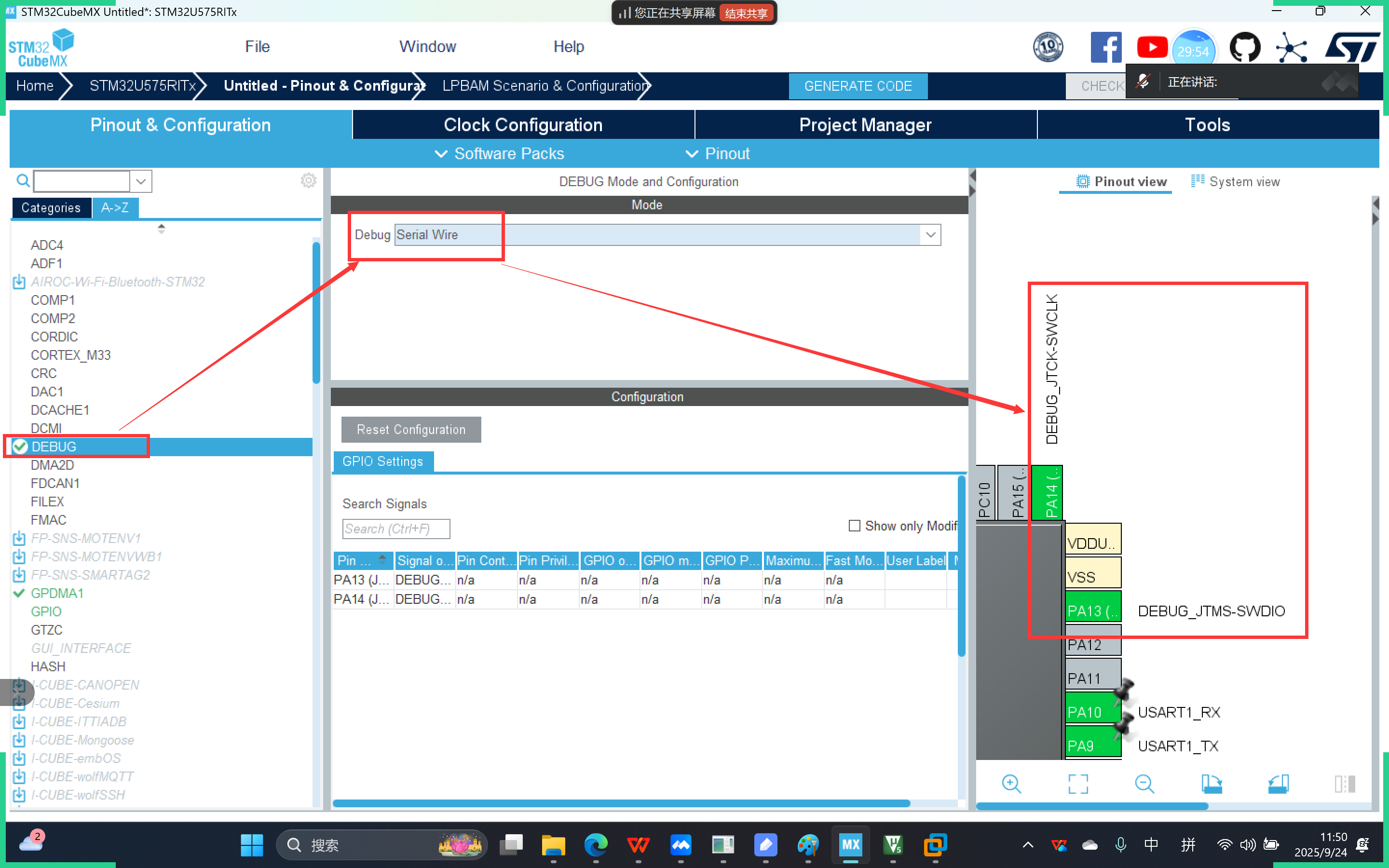Image resolution: width=1389 pixels, height=868 pixels.
Task: Click the Search Signals input field
Action: point(395,529)
